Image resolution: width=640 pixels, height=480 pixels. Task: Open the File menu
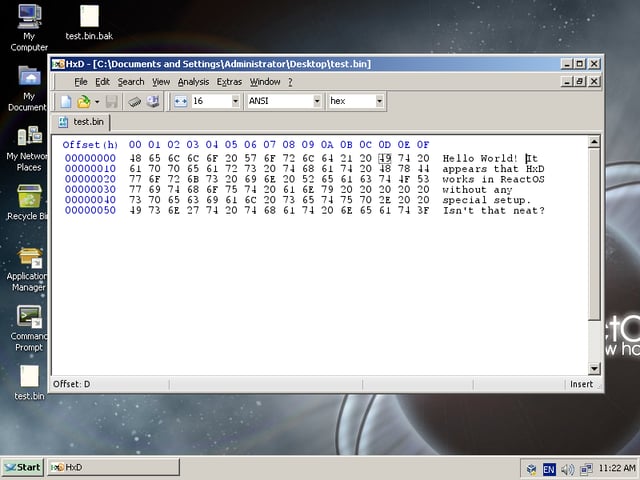click(81, 82)
